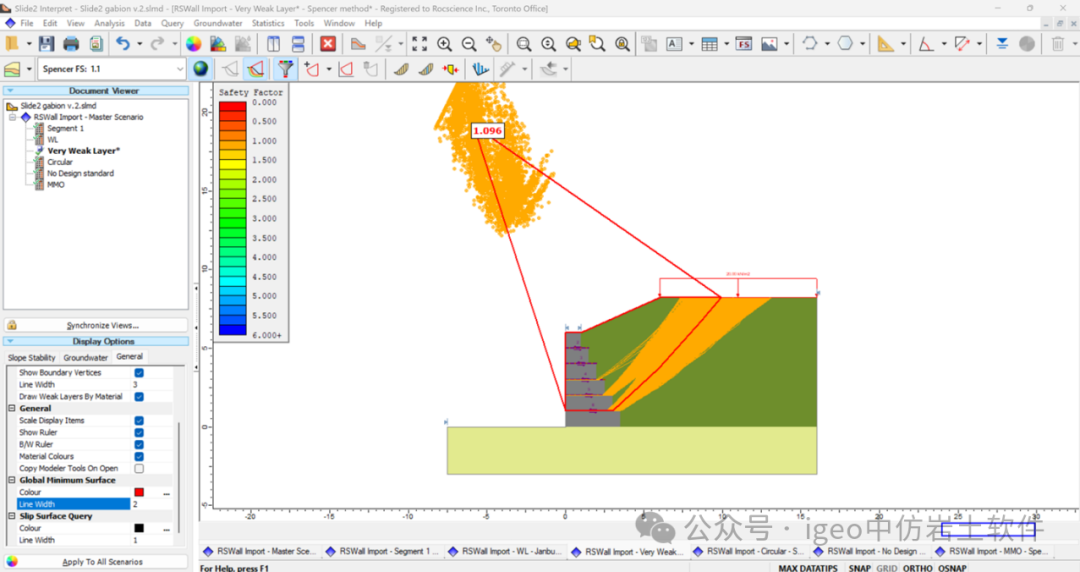Toggle Show Boundary Vertices checkbox

(139, 373)
